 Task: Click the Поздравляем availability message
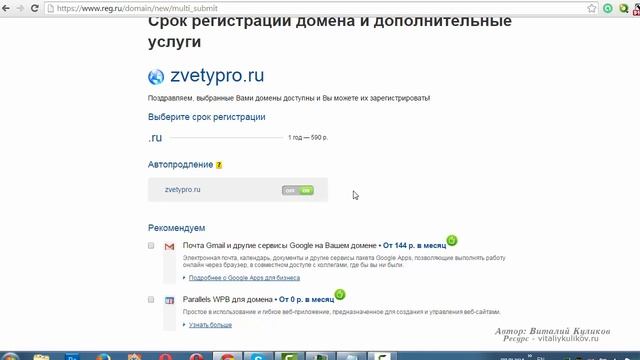(x=289, y=98)
